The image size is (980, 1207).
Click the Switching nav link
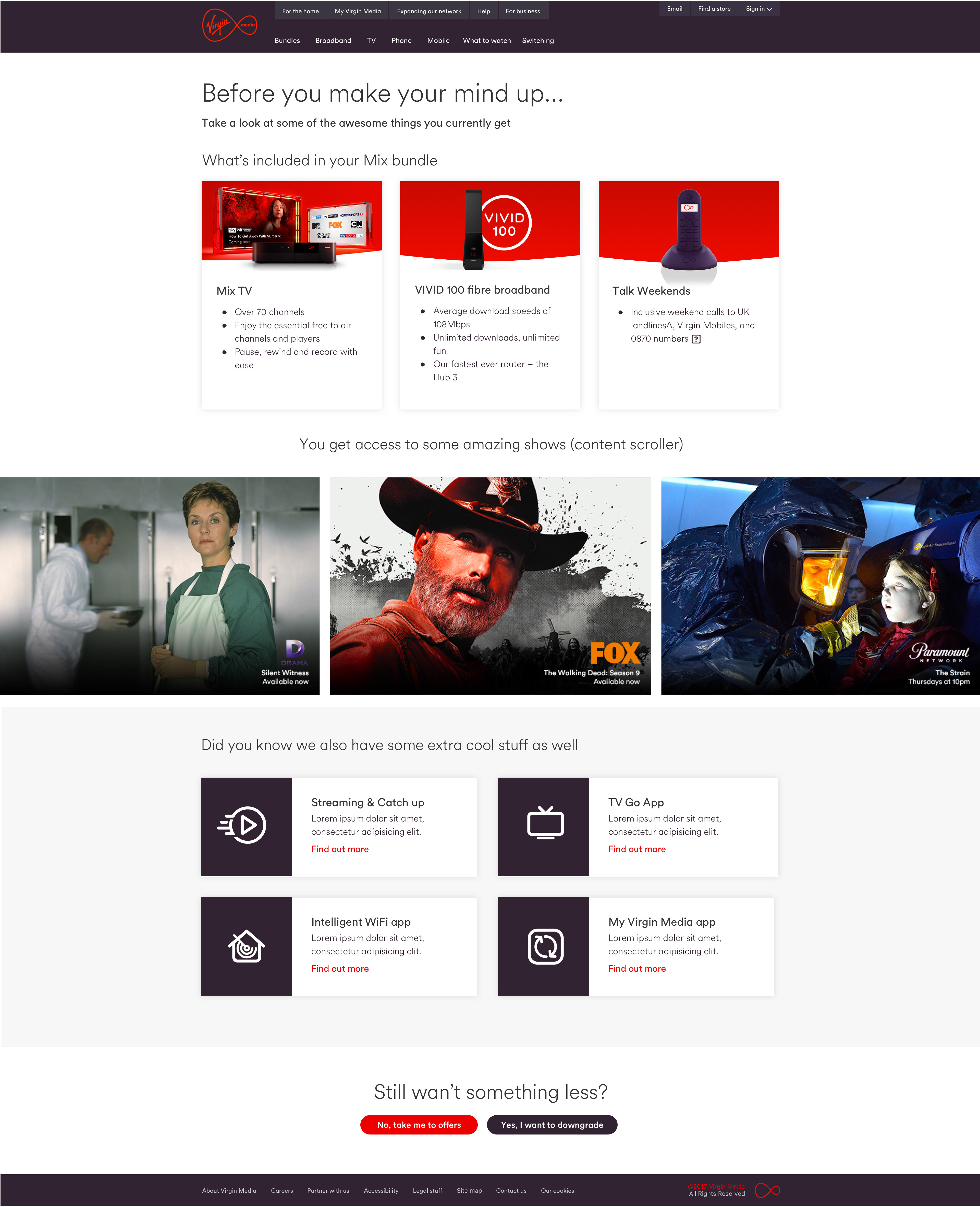pos(538,41)
